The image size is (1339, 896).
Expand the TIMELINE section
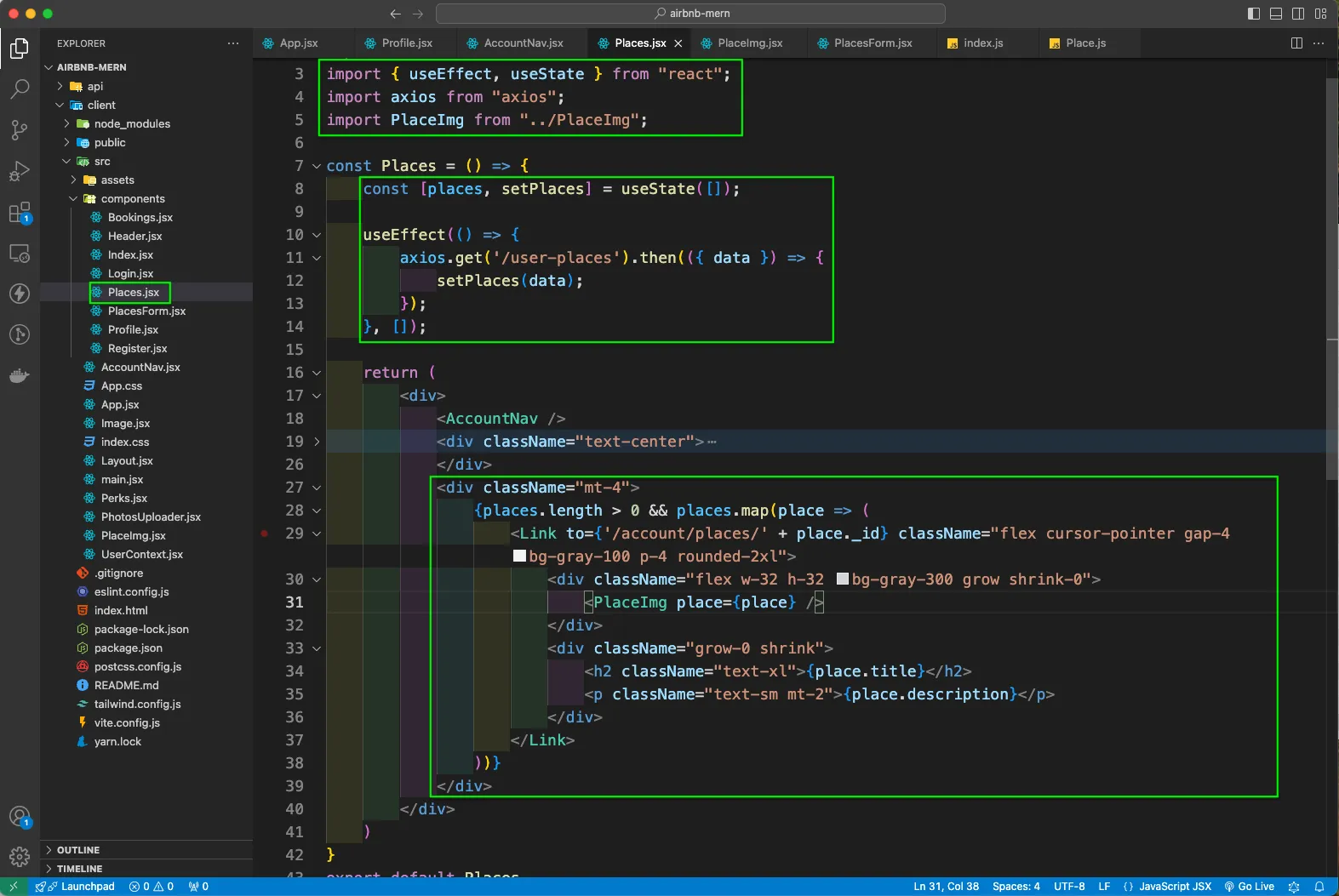pyautogui.click(x=146, y=869)
